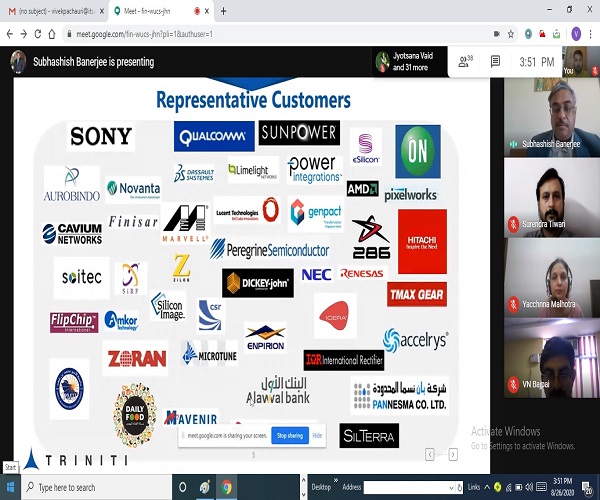The width and height of the screenshot is (600, 500).
Task: Open the touch keyboard tray icon
Action: (x=541, y=487)
